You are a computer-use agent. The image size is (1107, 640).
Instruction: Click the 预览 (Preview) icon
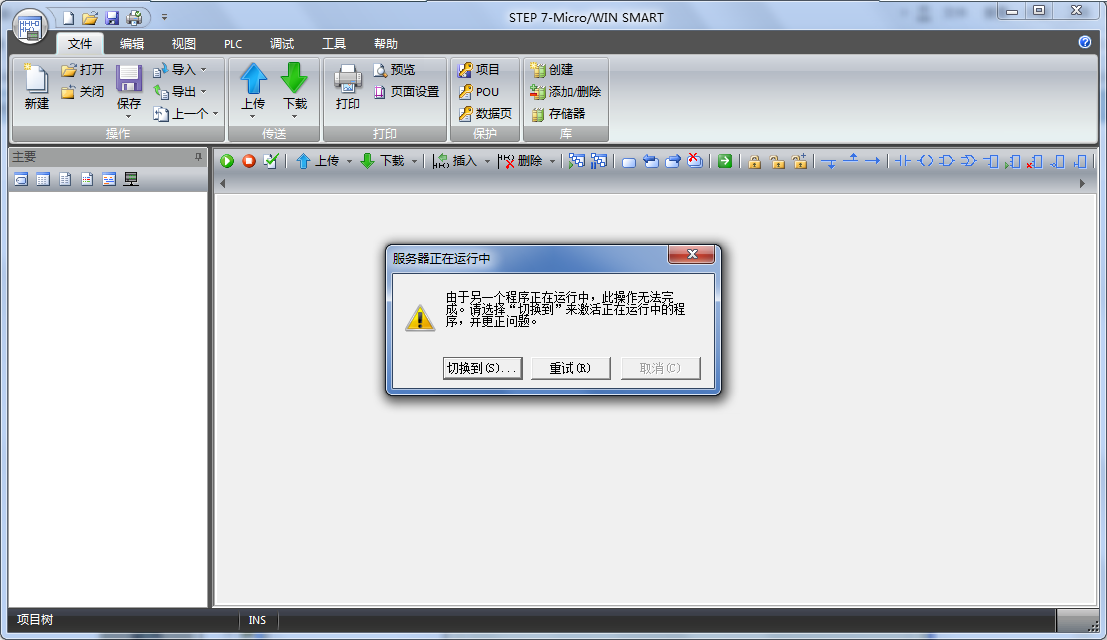[380, 70]
